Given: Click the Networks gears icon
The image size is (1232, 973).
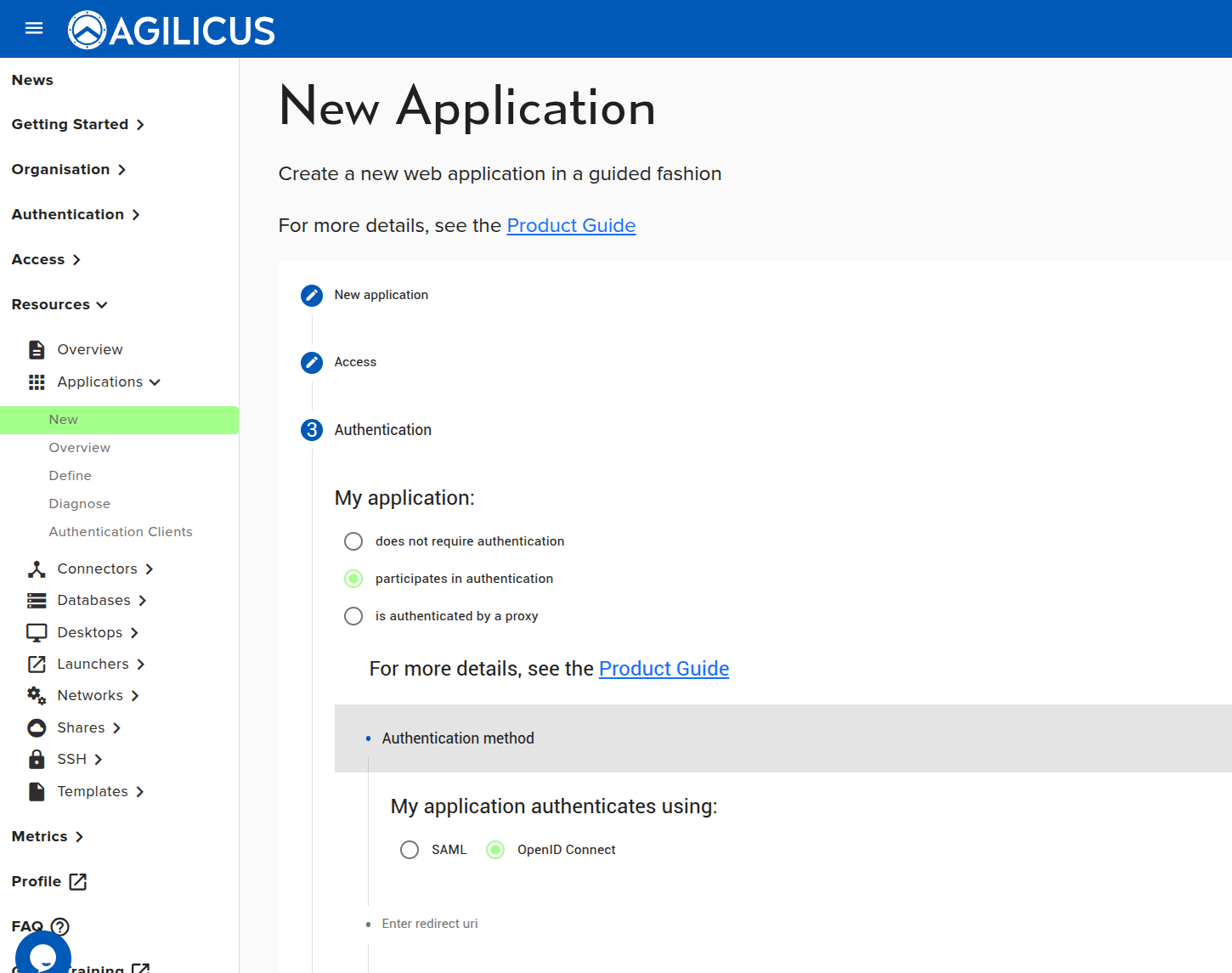Looking at the screenshot, I should [x=37, y=695].
